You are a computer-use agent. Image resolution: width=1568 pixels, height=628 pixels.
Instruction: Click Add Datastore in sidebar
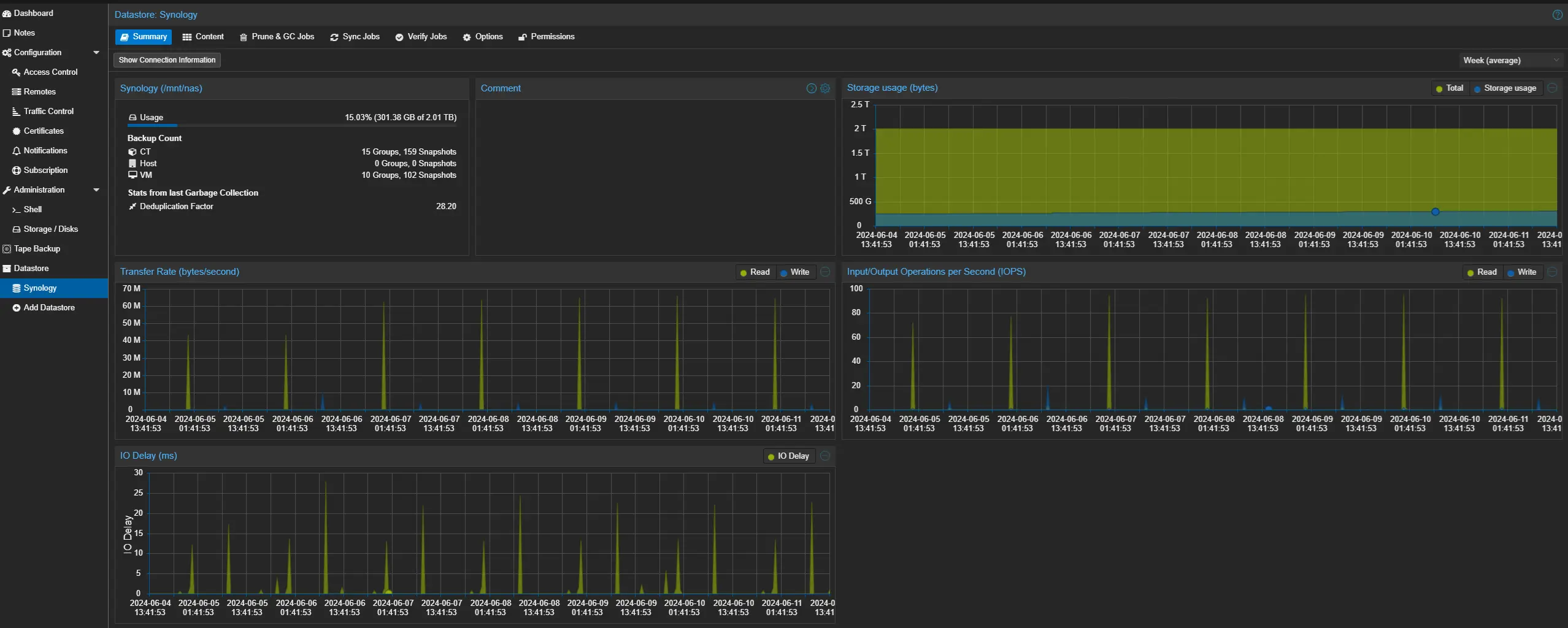[x=48, y=308]
